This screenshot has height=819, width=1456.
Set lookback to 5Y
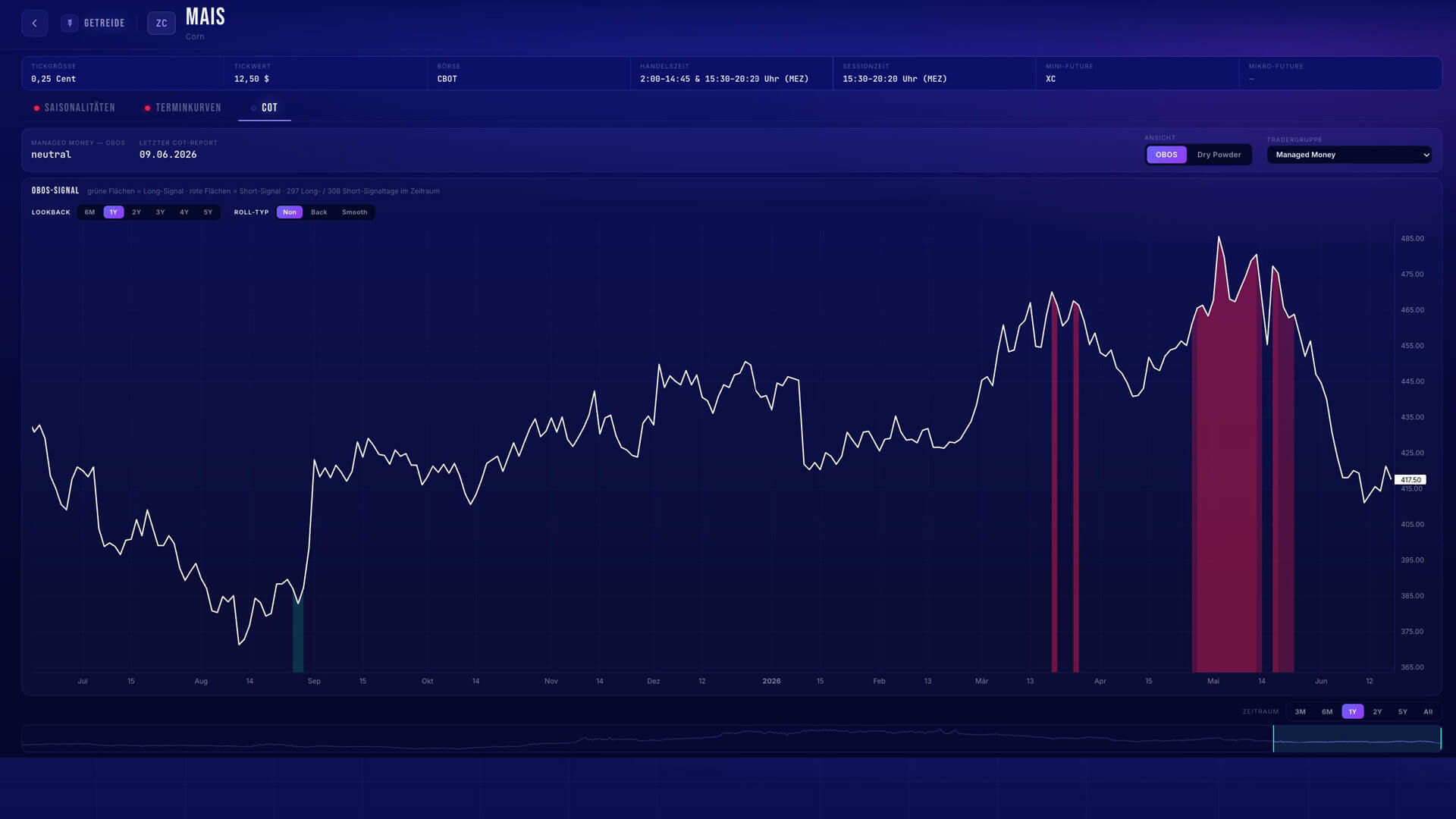pos(208,212)
